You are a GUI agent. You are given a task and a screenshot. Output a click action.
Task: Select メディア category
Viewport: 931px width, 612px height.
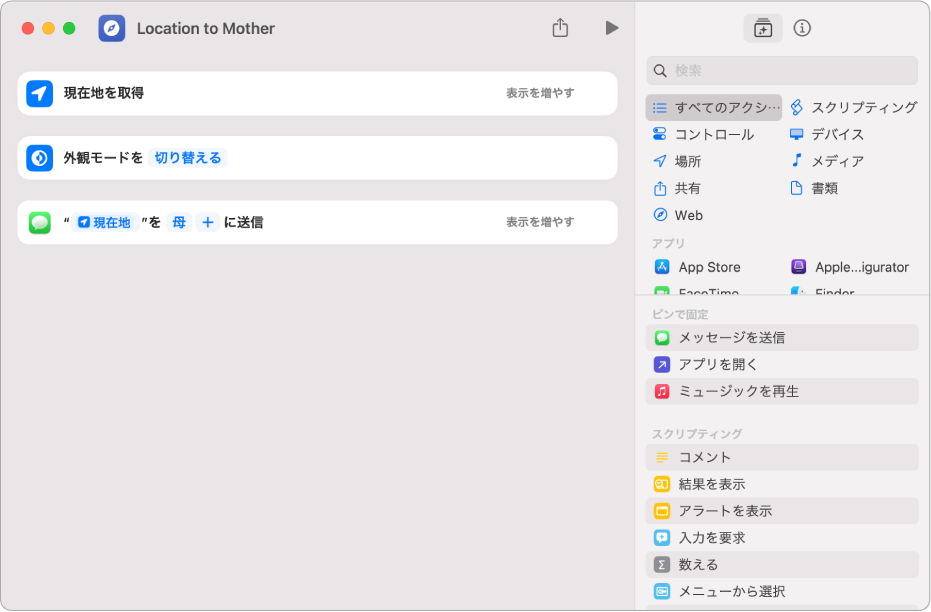click(826, 161)
